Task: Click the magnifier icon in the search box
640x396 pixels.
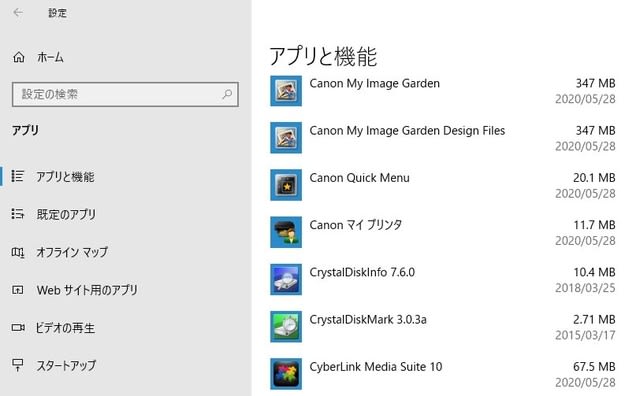Action: [x=227, y=94]
